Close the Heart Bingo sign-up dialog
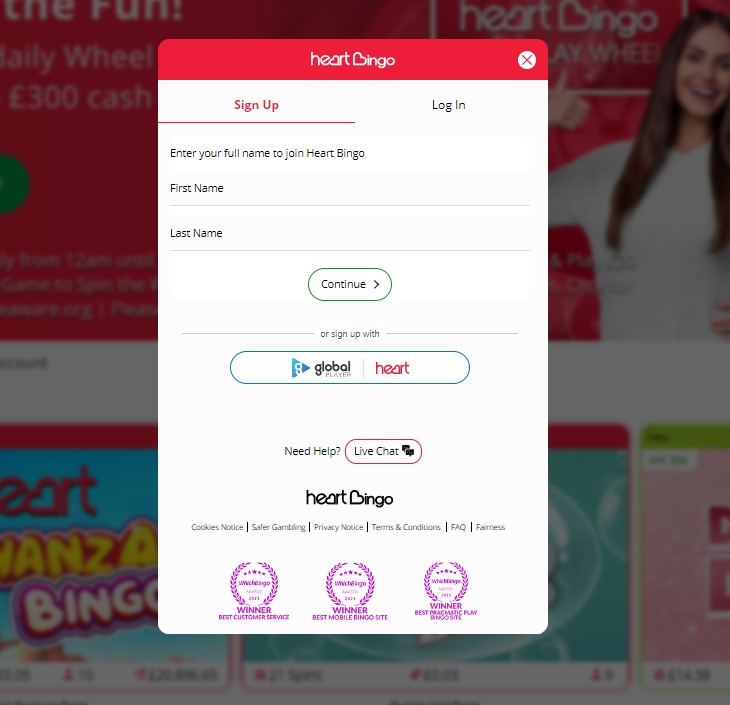The image size is (730, 705). [x=527, y=60]
